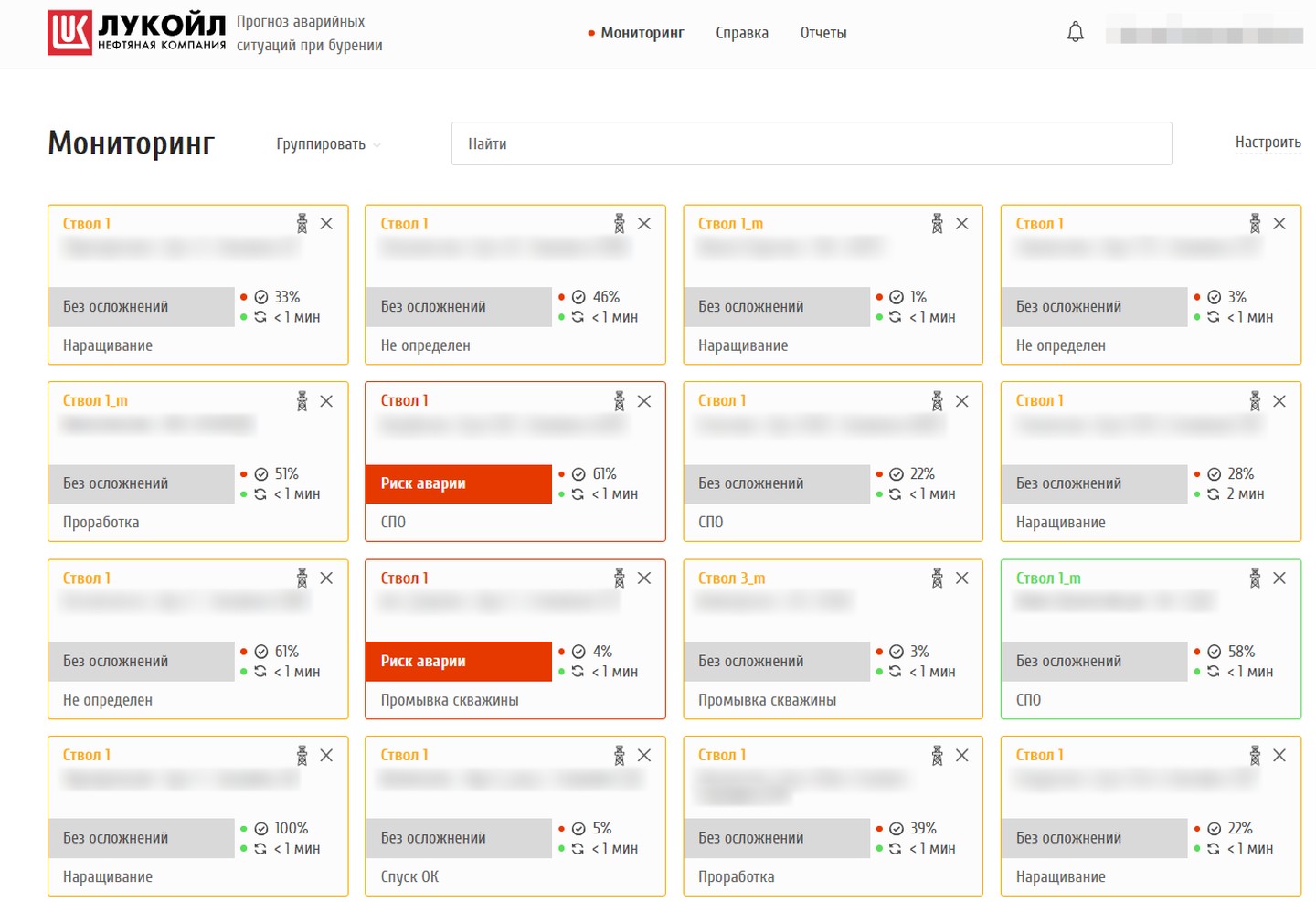Select the 'Спуск ОК' operation label
Viewport: 1316px width, 902px height.
[x=410, y=877]
